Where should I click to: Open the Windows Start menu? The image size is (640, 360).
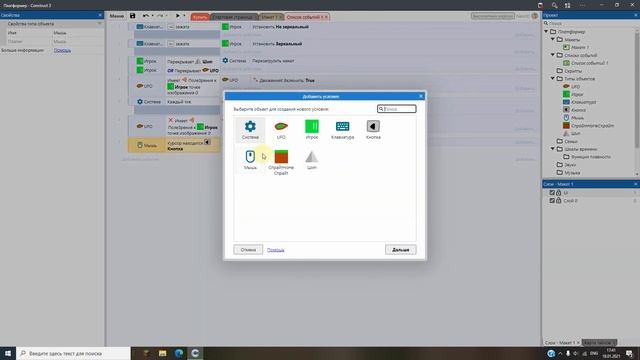click(8, 353)
